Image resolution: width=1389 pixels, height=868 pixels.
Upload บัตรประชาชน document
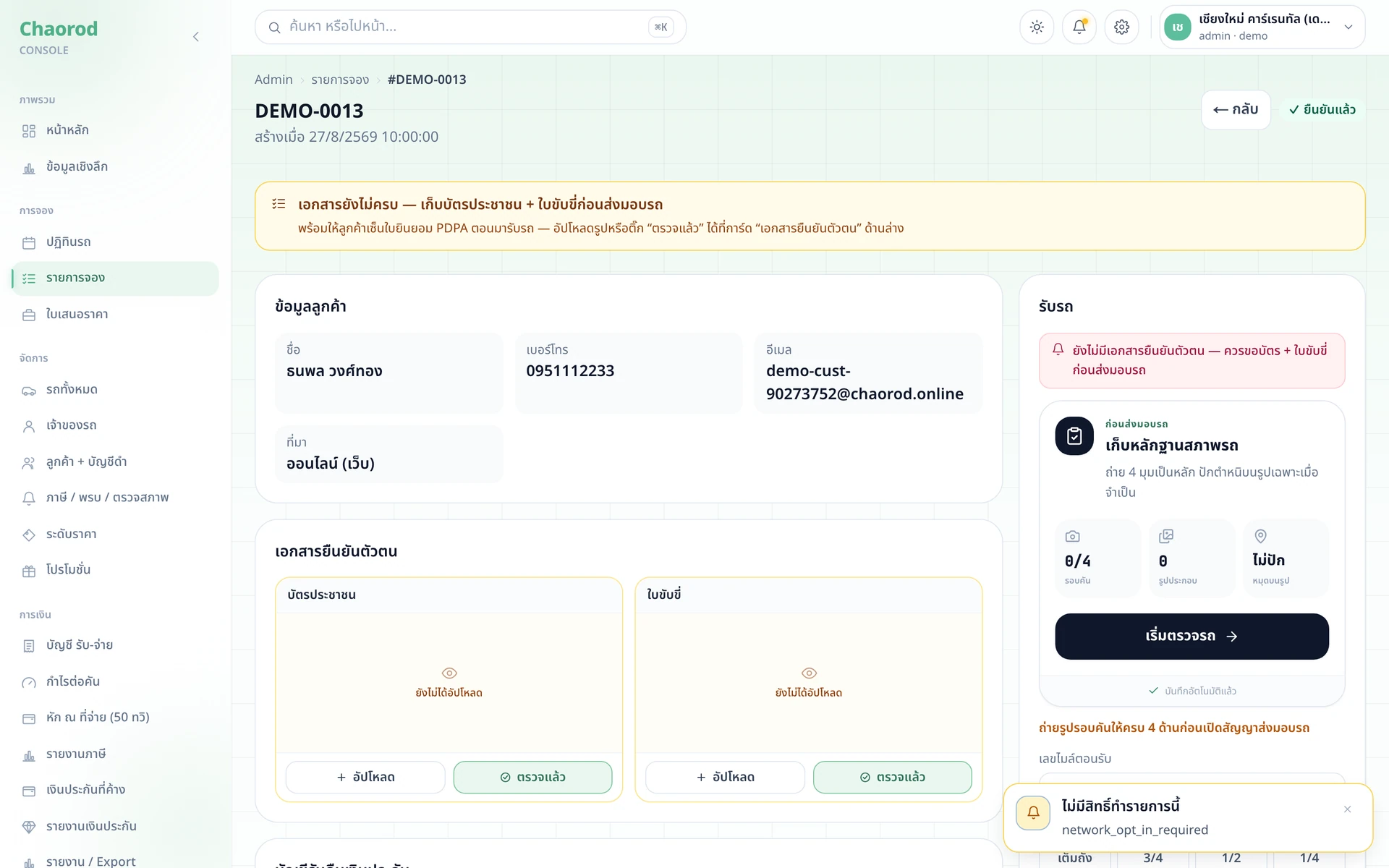(x=365, y=777)
